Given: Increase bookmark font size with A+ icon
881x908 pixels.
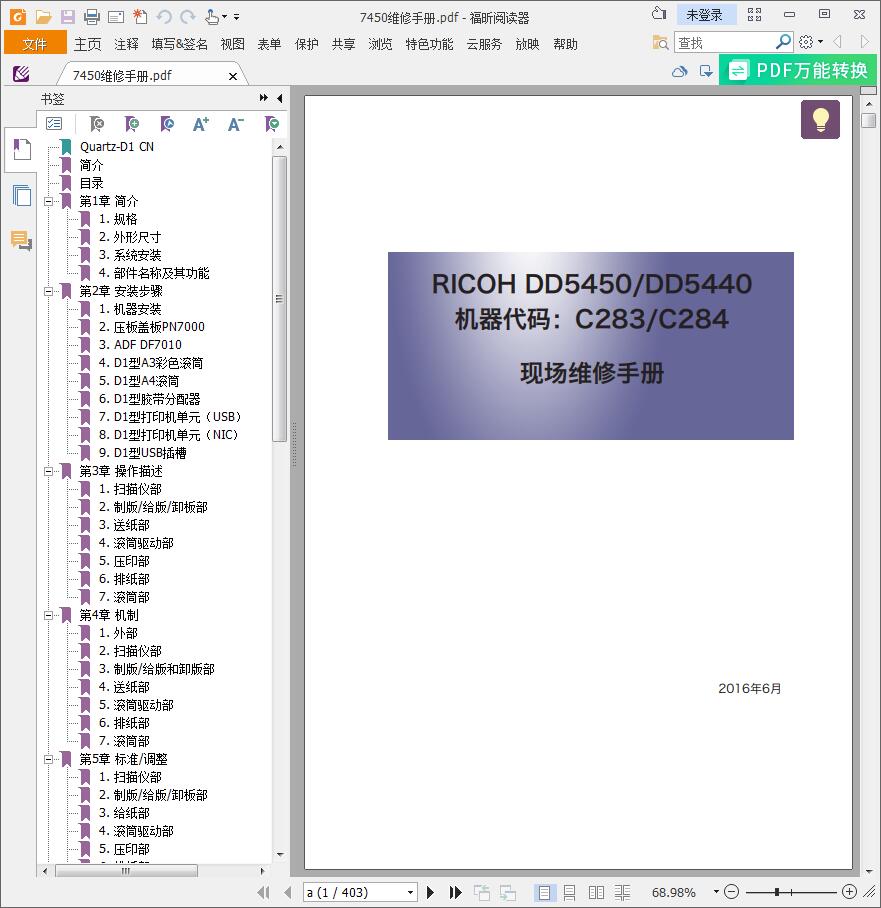Looking at the screenshot, I should (201, 123).
